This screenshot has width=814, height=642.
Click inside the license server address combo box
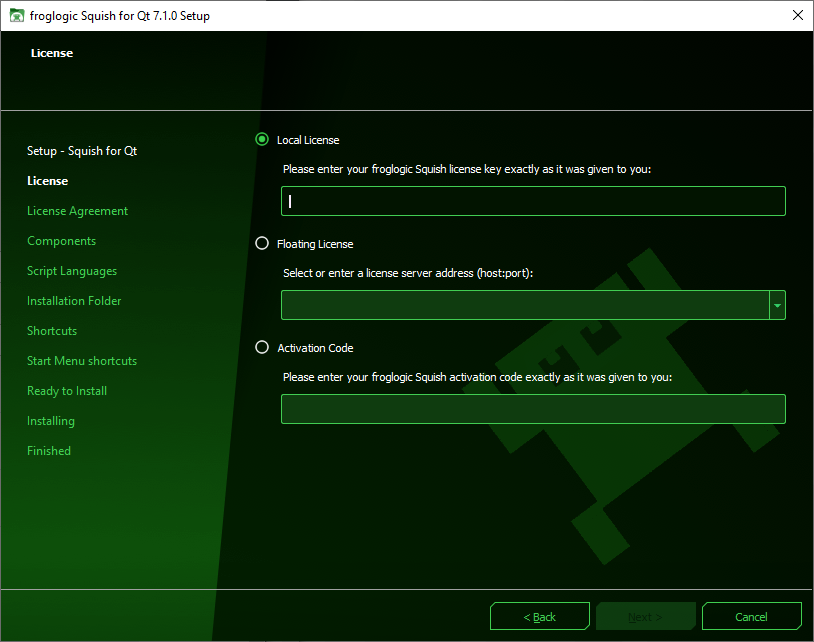click(524, 306)
